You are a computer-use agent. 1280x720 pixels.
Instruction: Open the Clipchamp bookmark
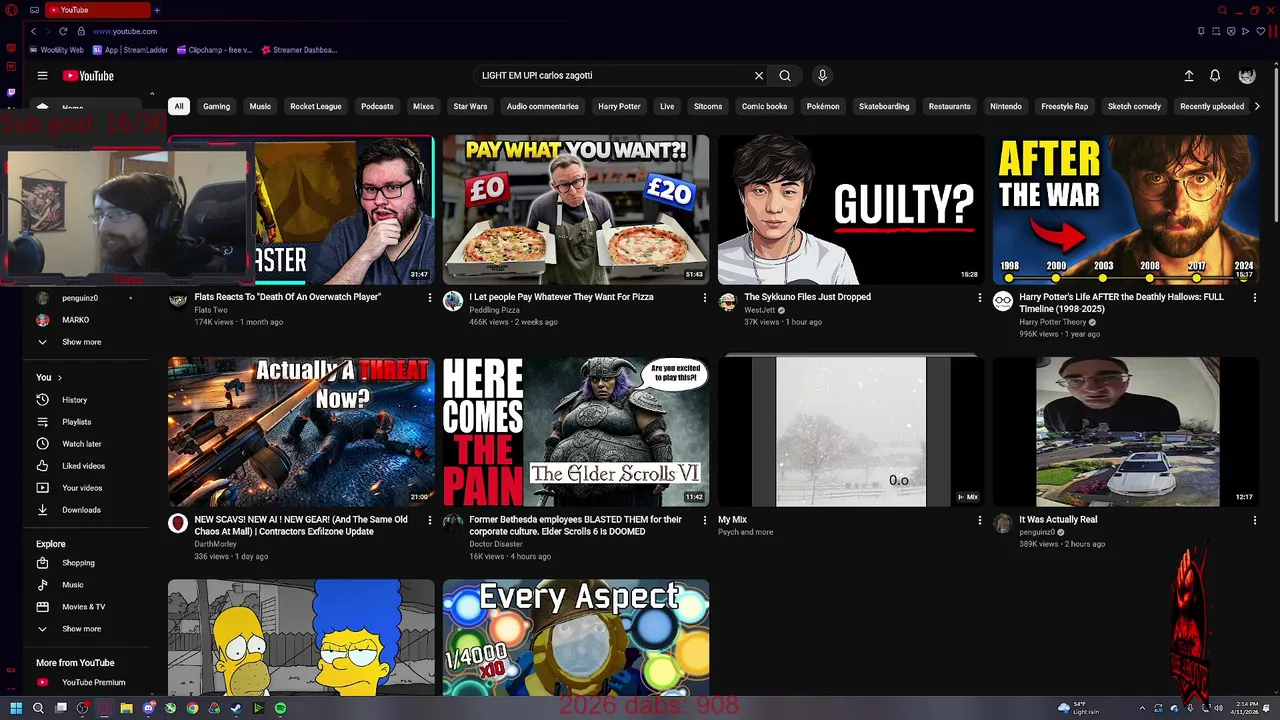(214, 50)
